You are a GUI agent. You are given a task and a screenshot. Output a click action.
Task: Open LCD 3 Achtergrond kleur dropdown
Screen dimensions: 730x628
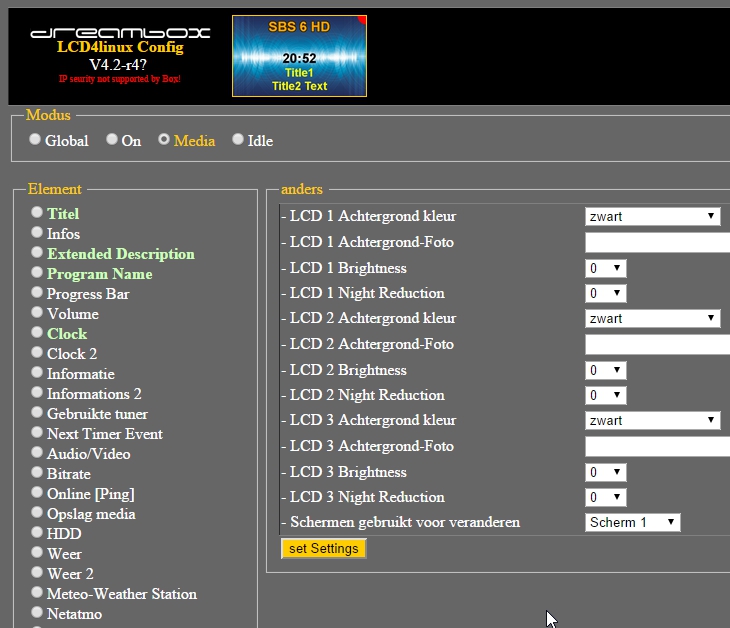652,420
